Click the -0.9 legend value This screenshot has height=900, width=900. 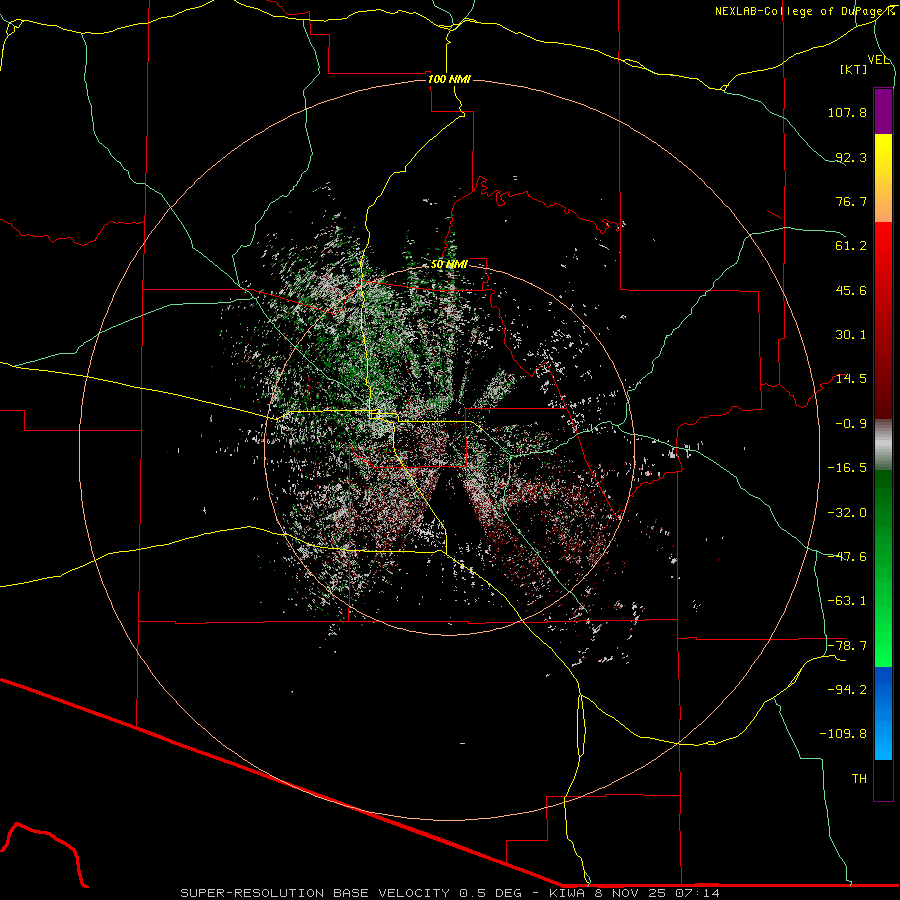[851, 424]
